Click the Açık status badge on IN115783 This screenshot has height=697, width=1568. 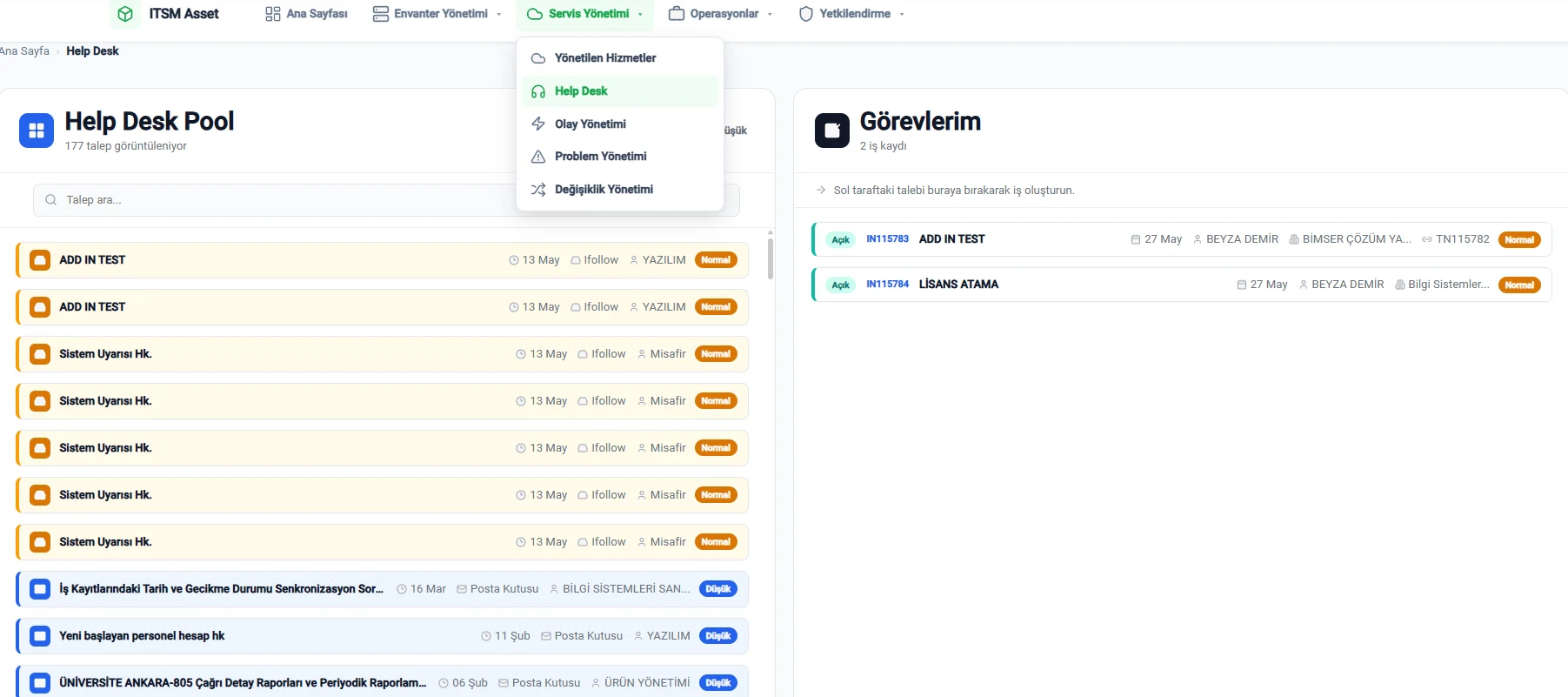click(x=840, y=240)
